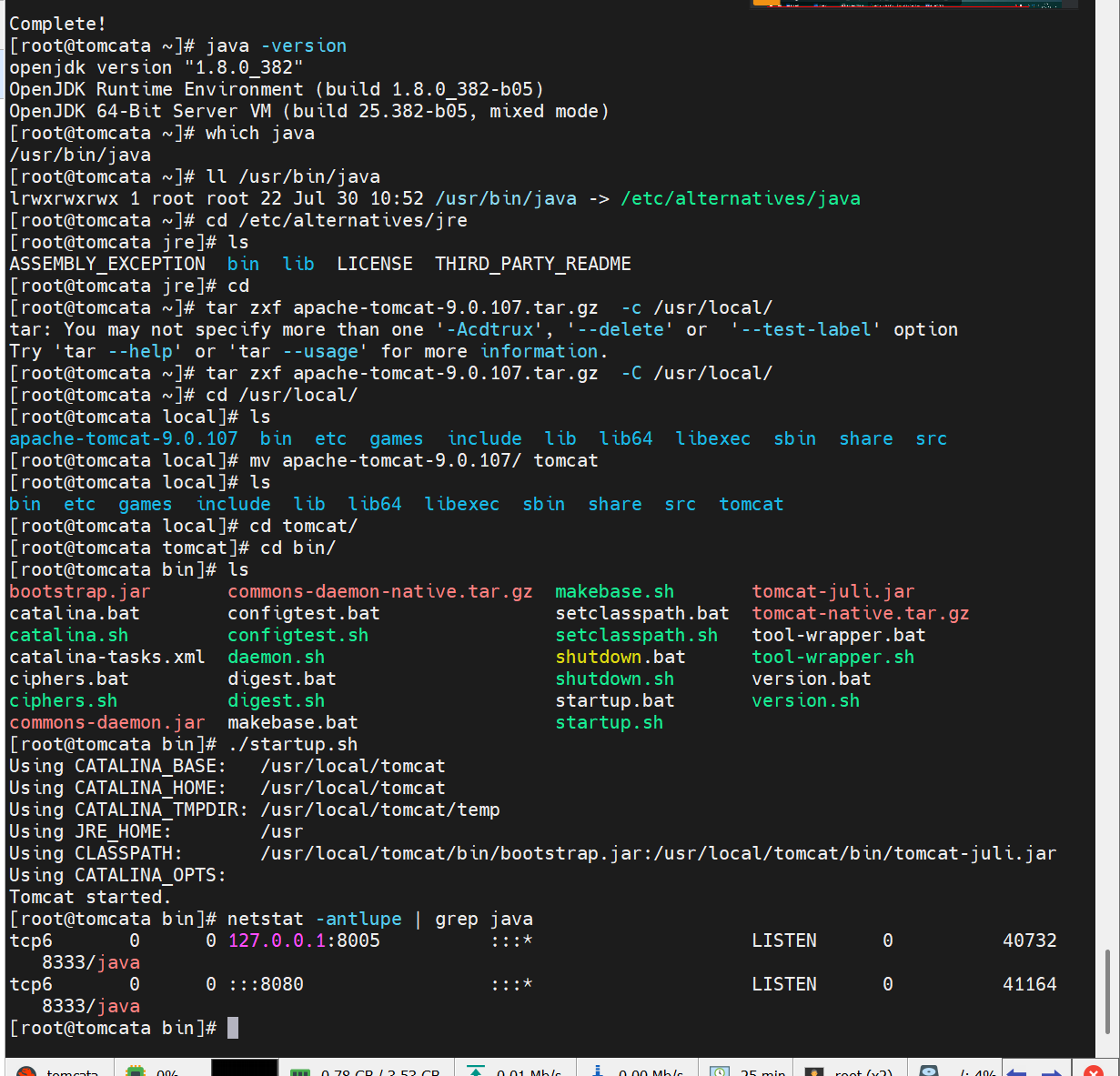Screen dimensions: 1120x1076
Task: Click the red tomcat-native.tar.gz file
Action: click(x=861, y=613)
